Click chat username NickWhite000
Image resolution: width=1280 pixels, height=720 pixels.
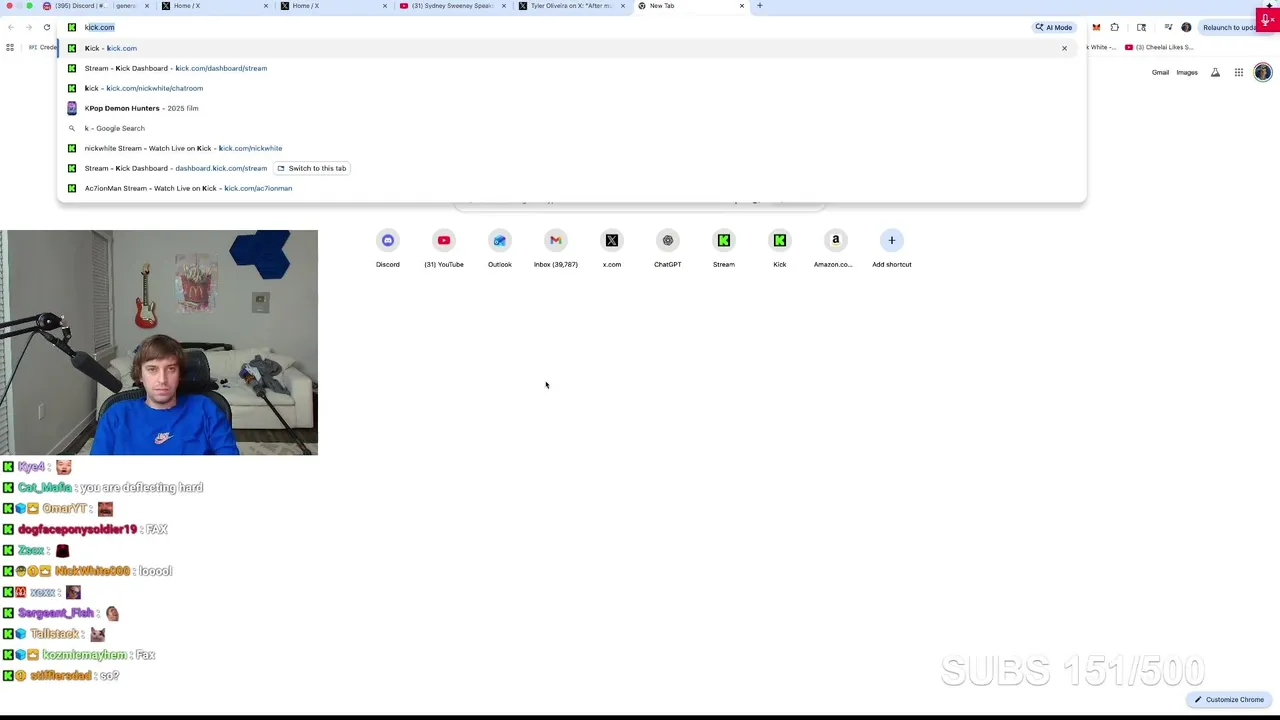[92, 571]
